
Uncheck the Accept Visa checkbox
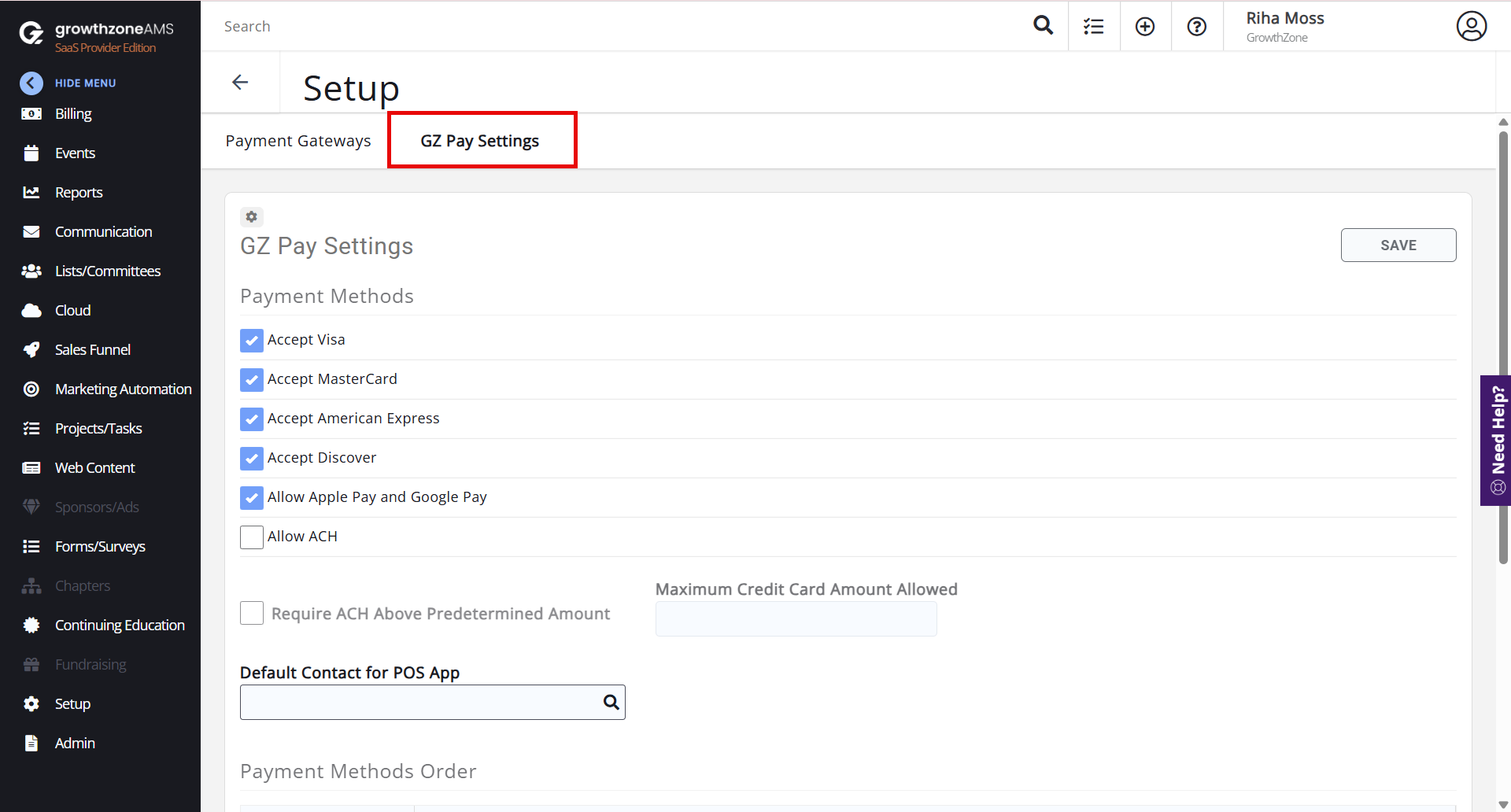click(252, 341)
